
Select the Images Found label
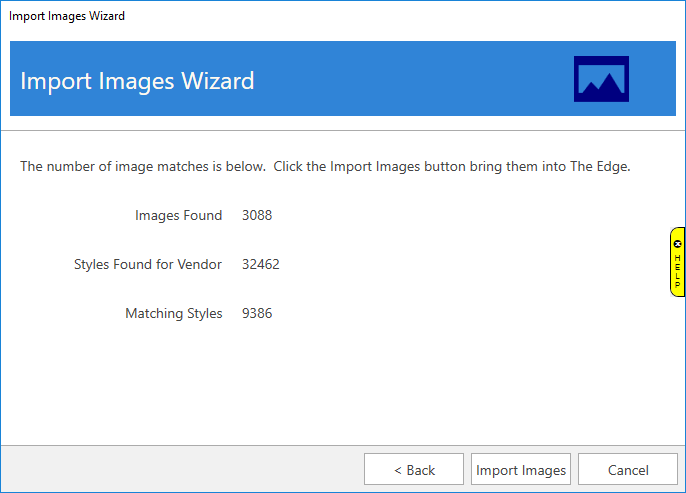[178, 215]
